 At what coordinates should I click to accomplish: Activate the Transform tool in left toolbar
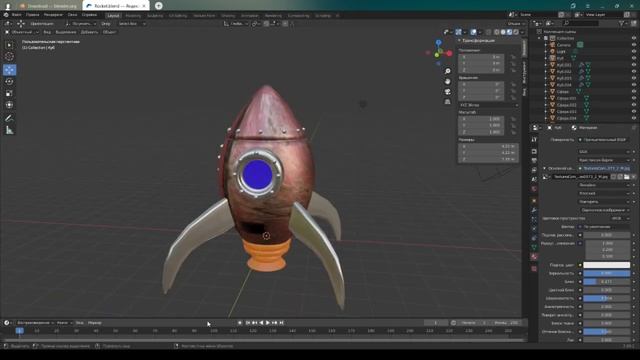pos(9,105)
